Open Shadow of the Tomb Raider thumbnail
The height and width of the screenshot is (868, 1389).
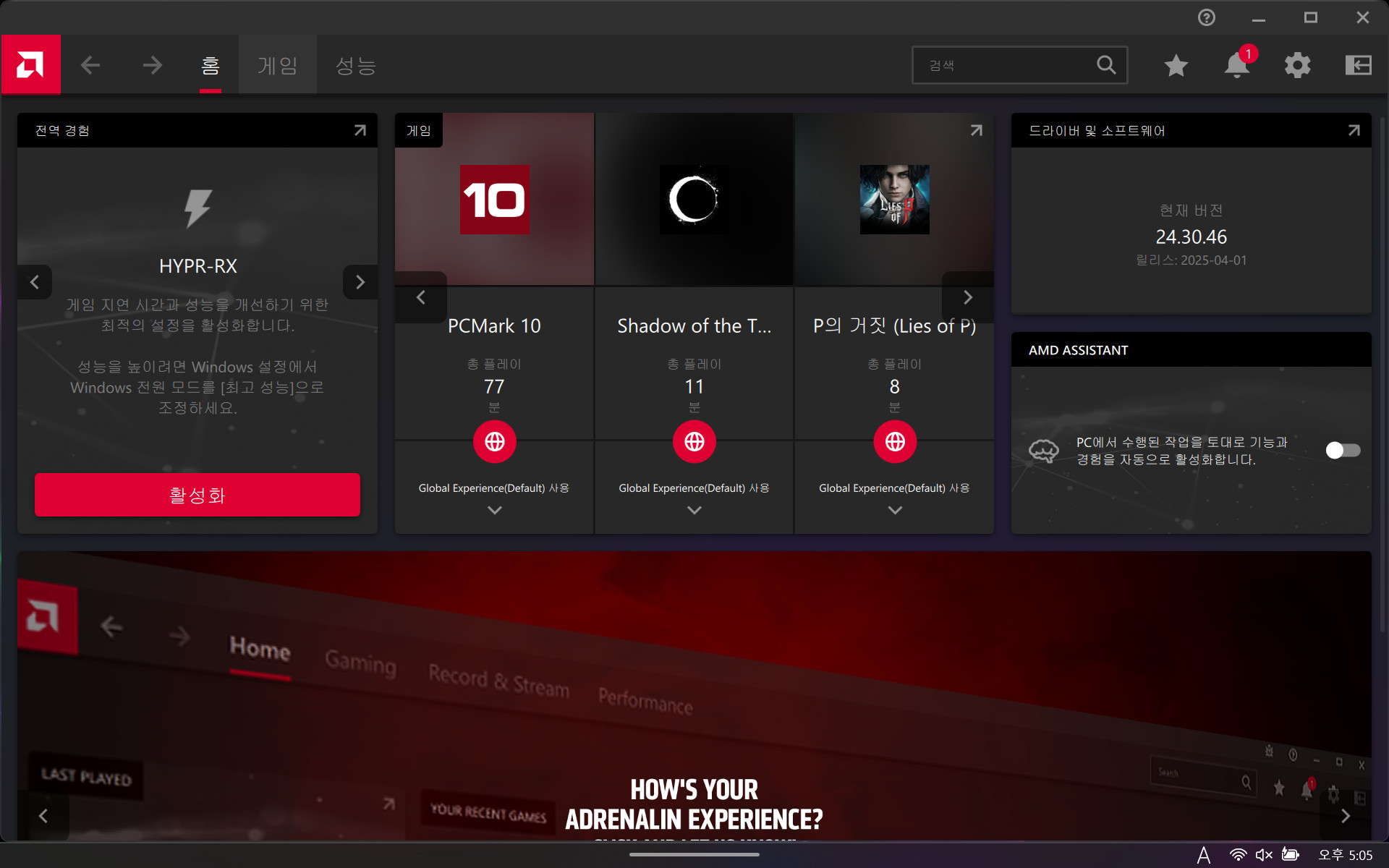coord(694,200)
